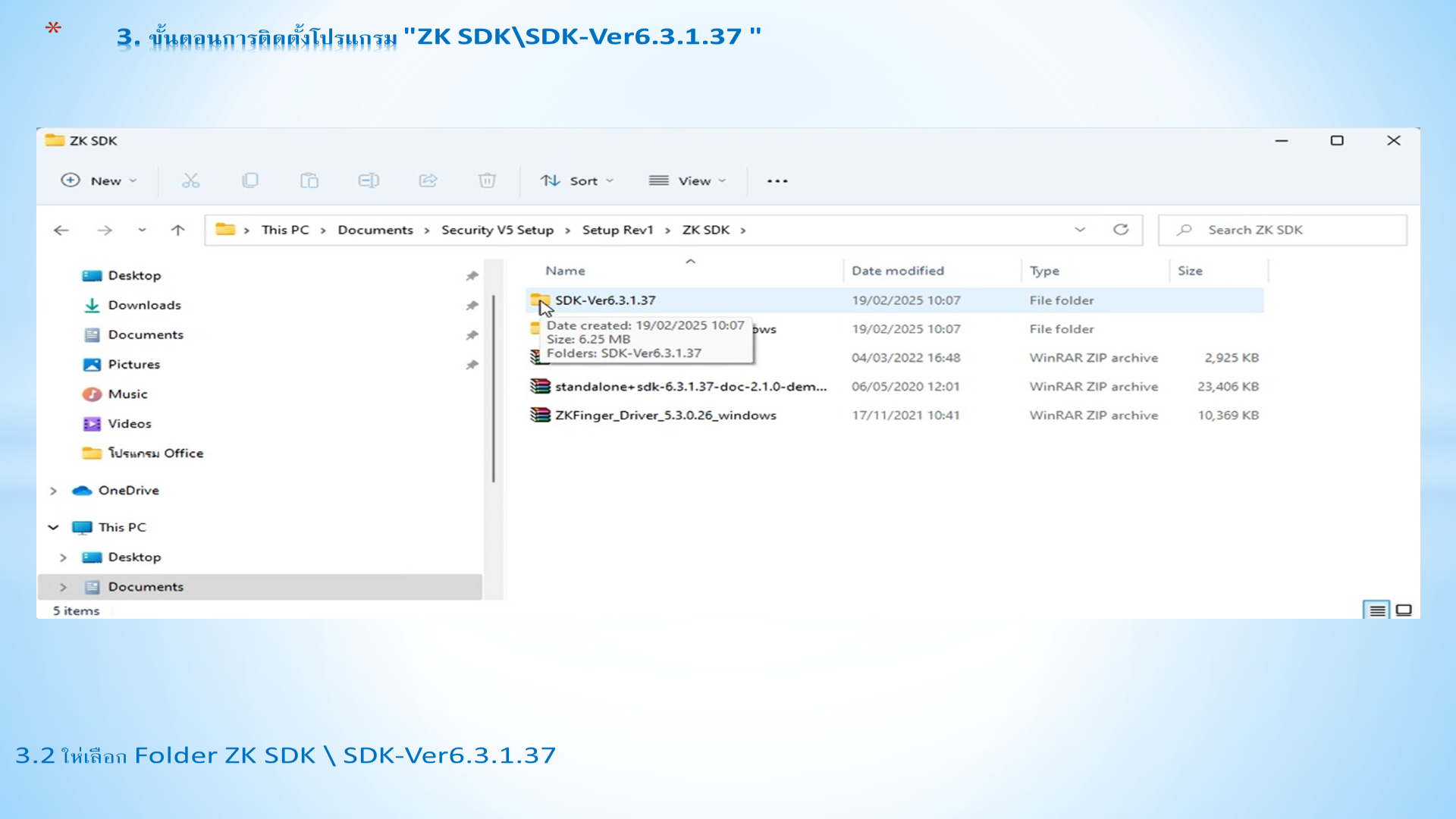1456x819 pixels.
Task: Click Security V5 Setup breadcrumb
Action: (x=497, y=230)
